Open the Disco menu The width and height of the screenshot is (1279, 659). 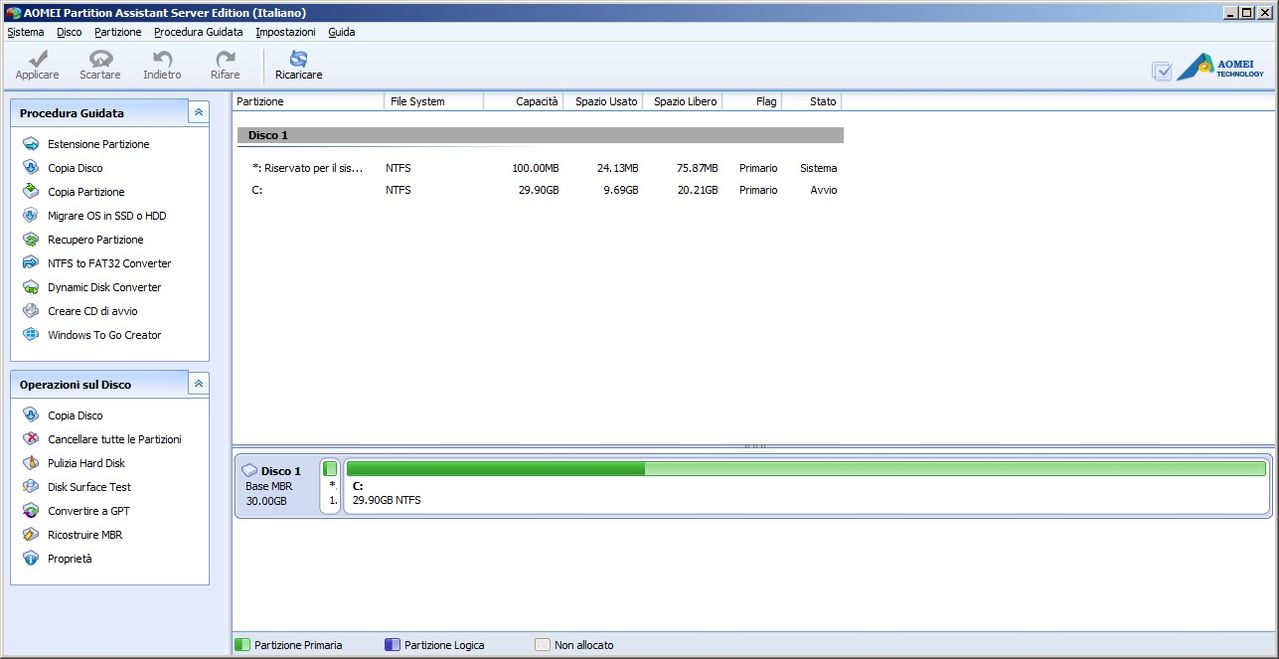pyautogui.click(x=69, y=32)
